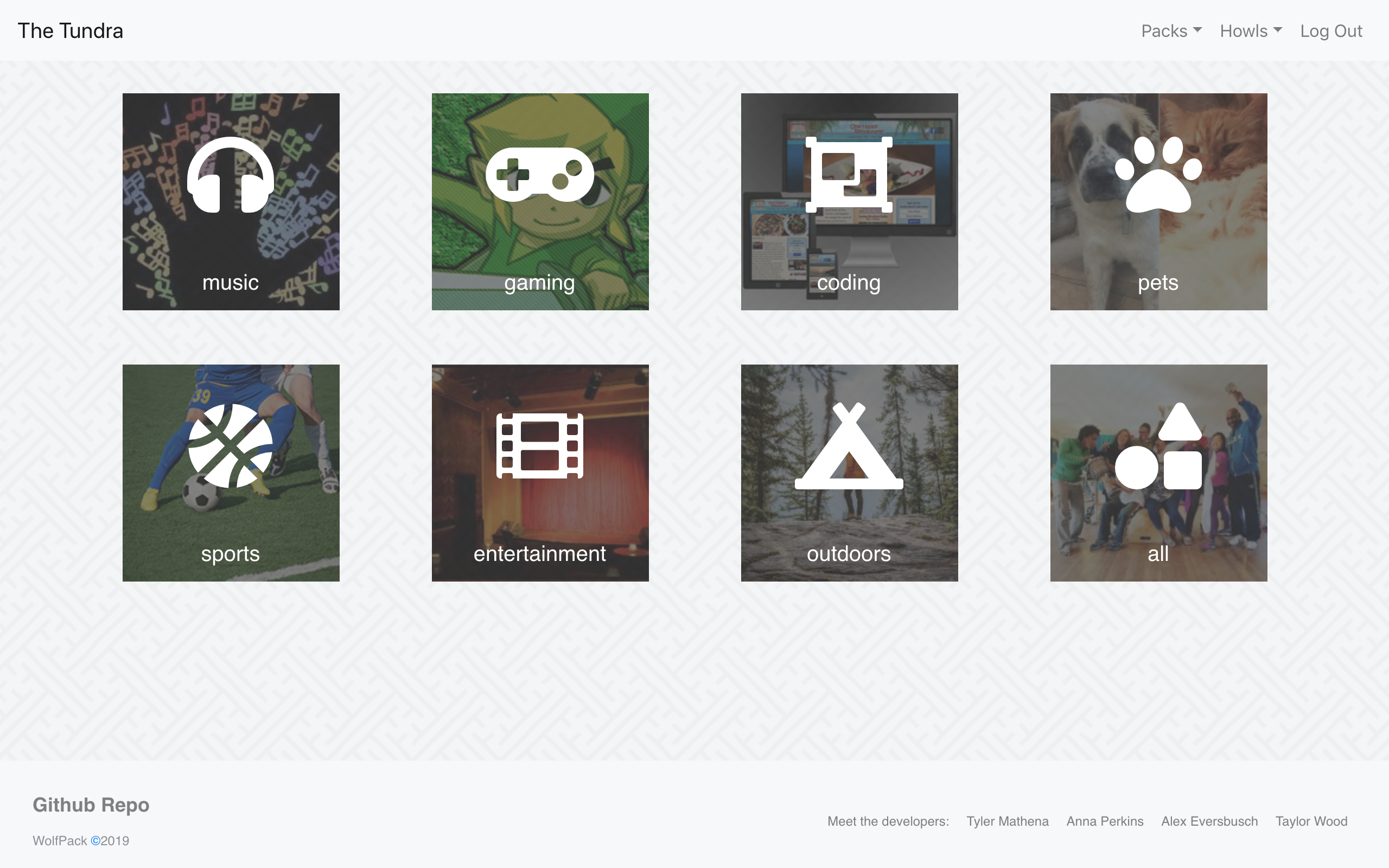Select the outdoors category label
Viewport: 1389px width, 868px height.
(x=849, y=554)
